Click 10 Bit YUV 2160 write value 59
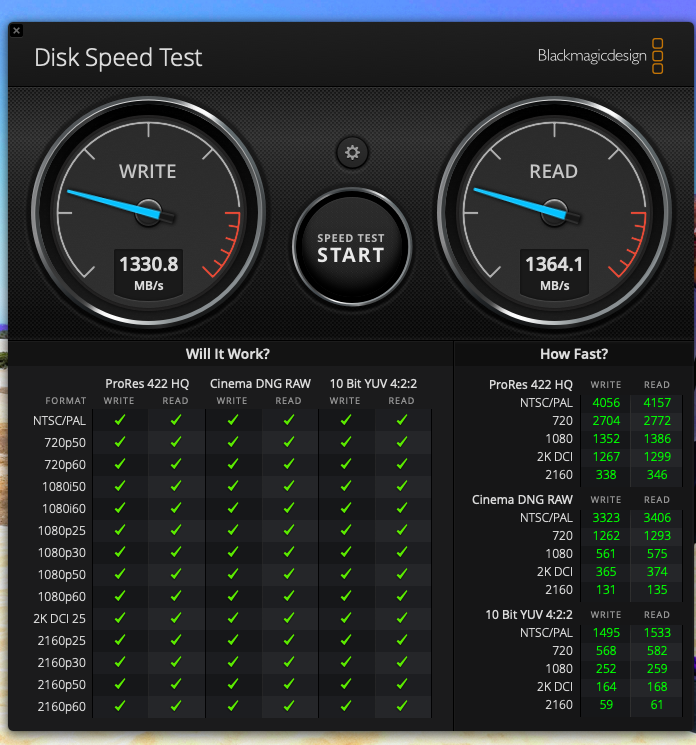Viewport: 696px width, 745px height. [x=606, y=705]
